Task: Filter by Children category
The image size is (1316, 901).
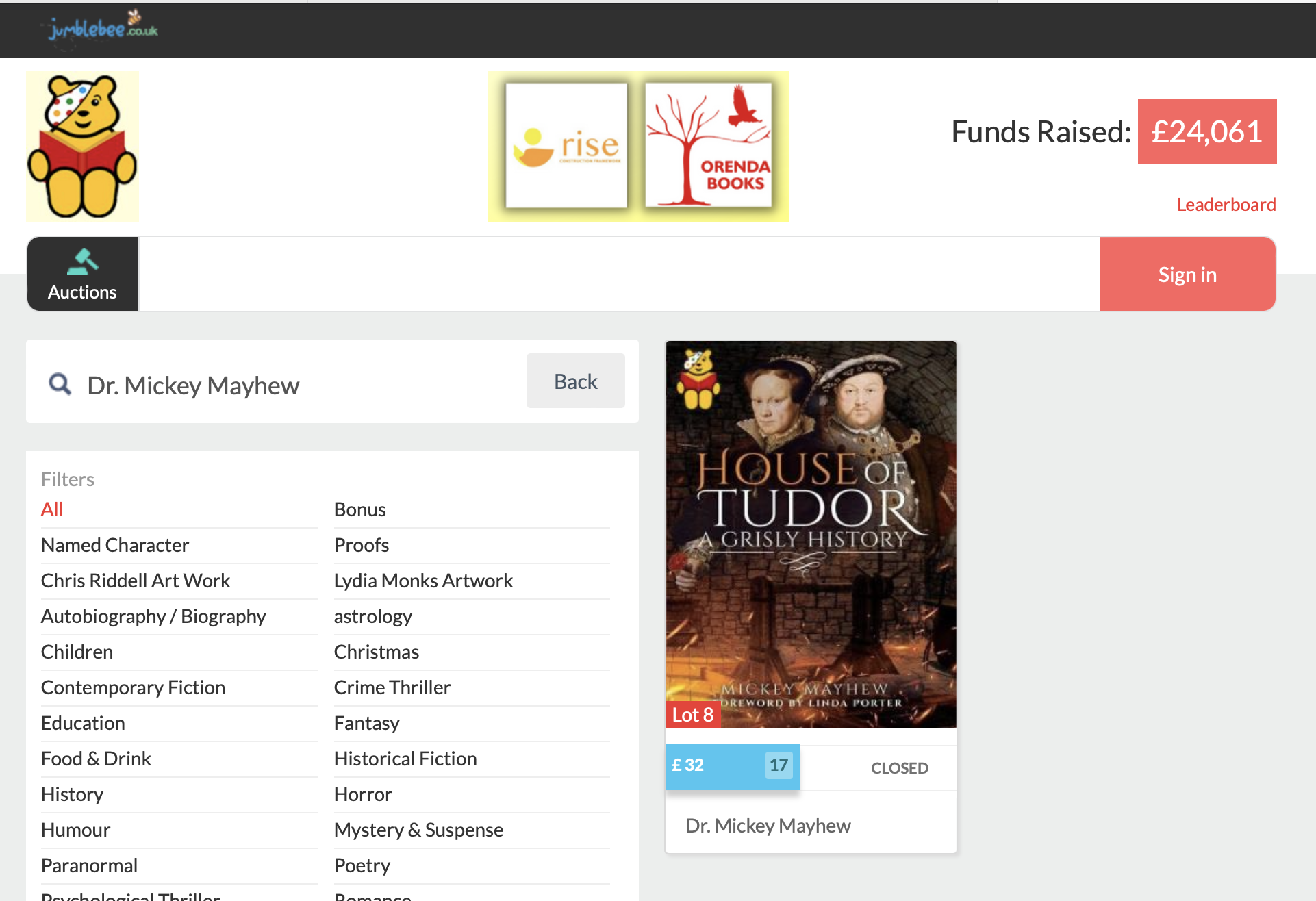Action: 77,652
